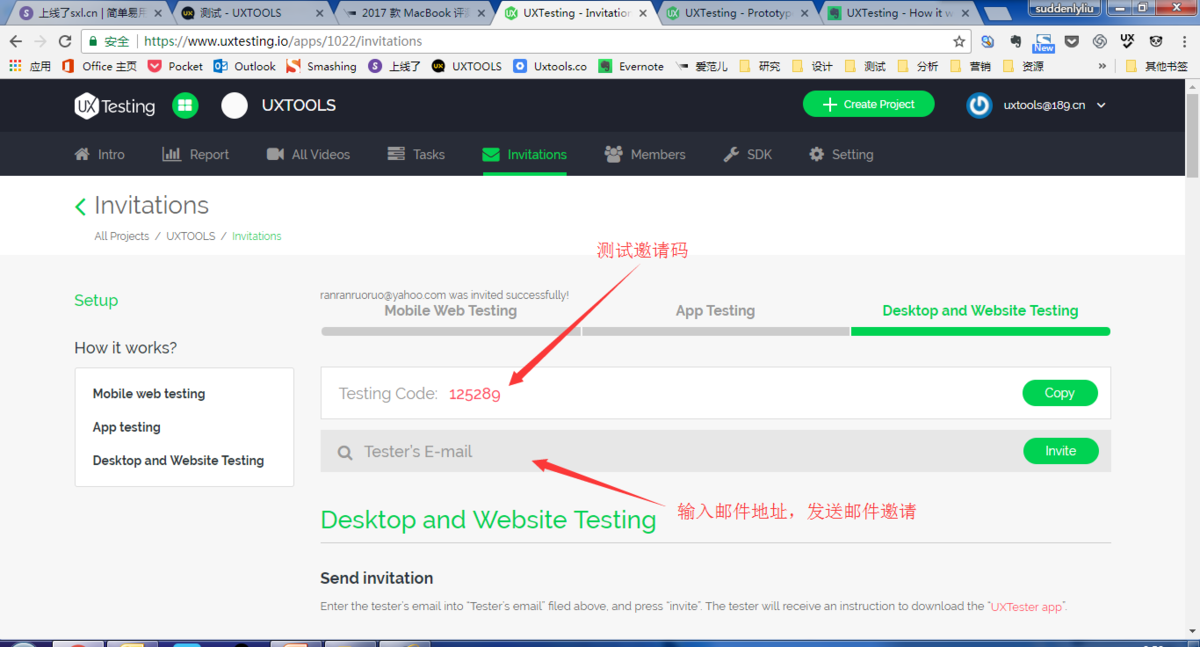Open the 应用 apps bookmark
Viewport: 1200px width, 647px height.
29,66
